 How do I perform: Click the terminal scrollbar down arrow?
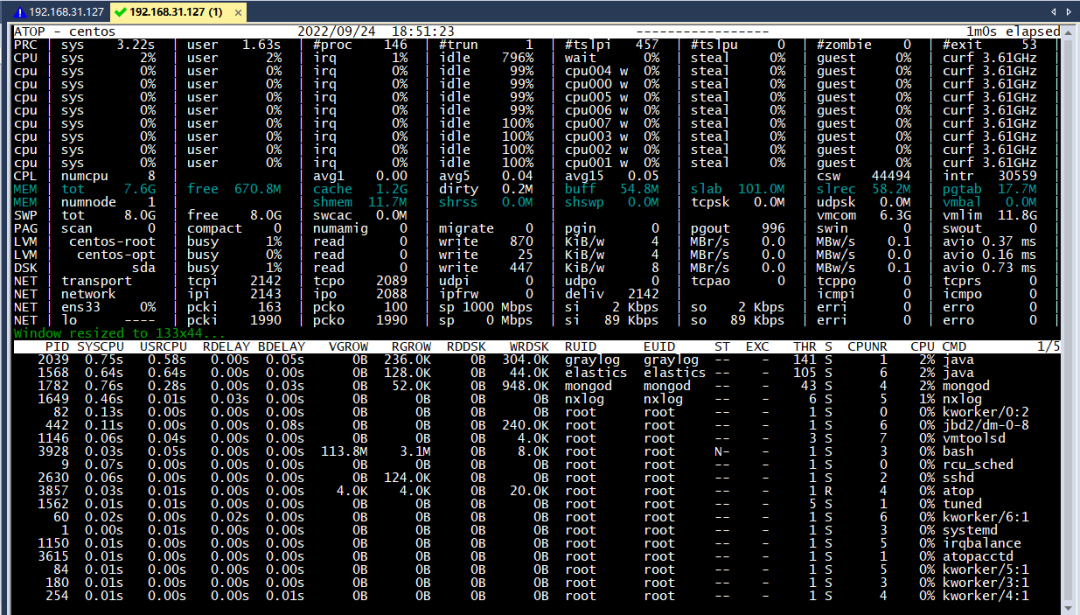1069,609
